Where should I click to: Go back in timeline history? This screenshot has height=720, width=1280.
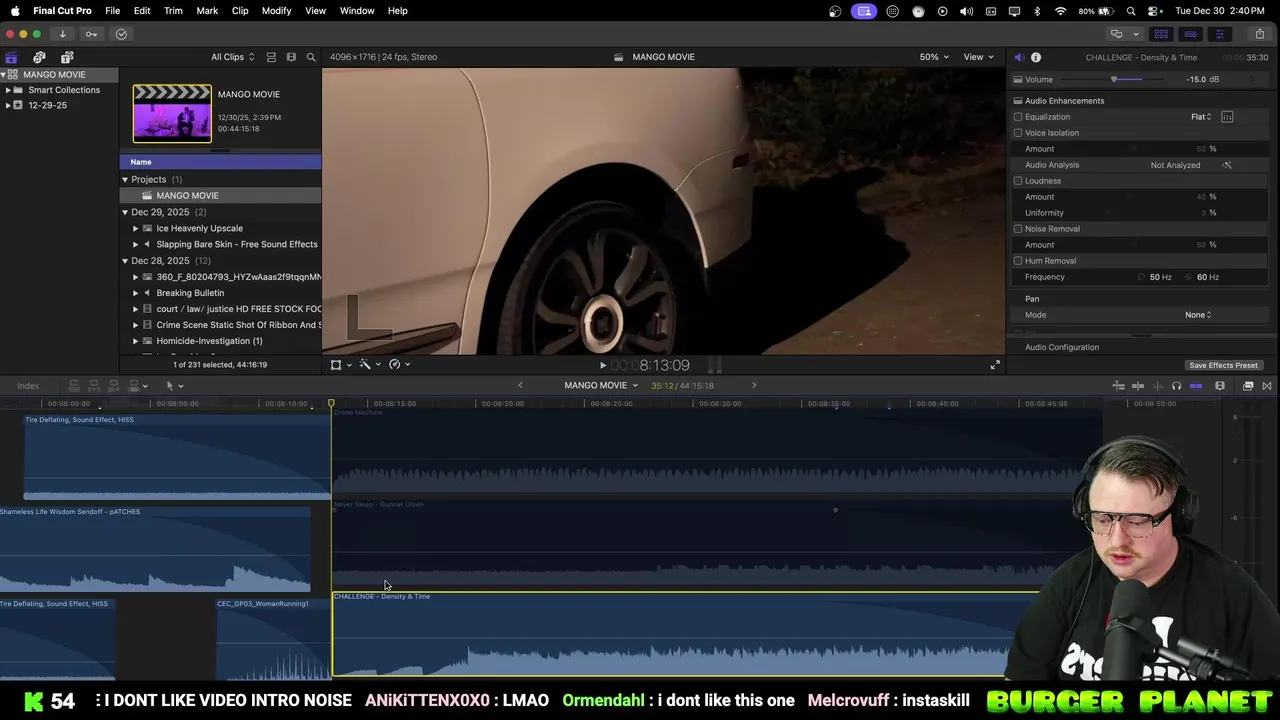pos(520,386)
